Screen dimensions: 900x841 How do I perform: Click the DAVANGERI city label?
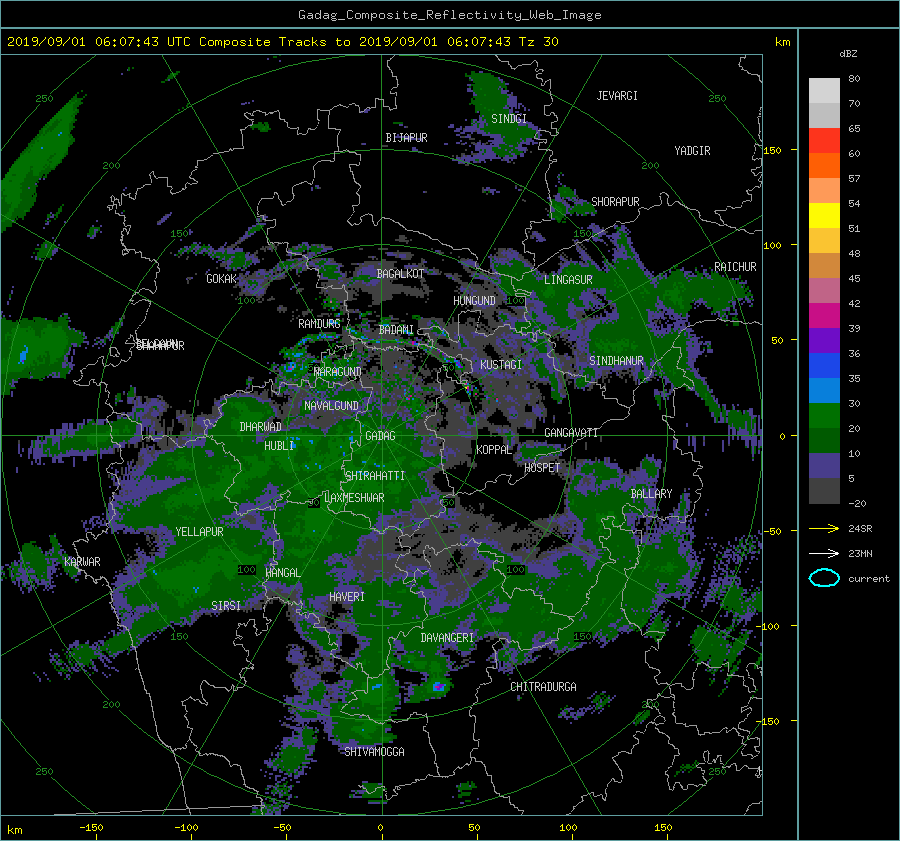[x=447, y=638]
